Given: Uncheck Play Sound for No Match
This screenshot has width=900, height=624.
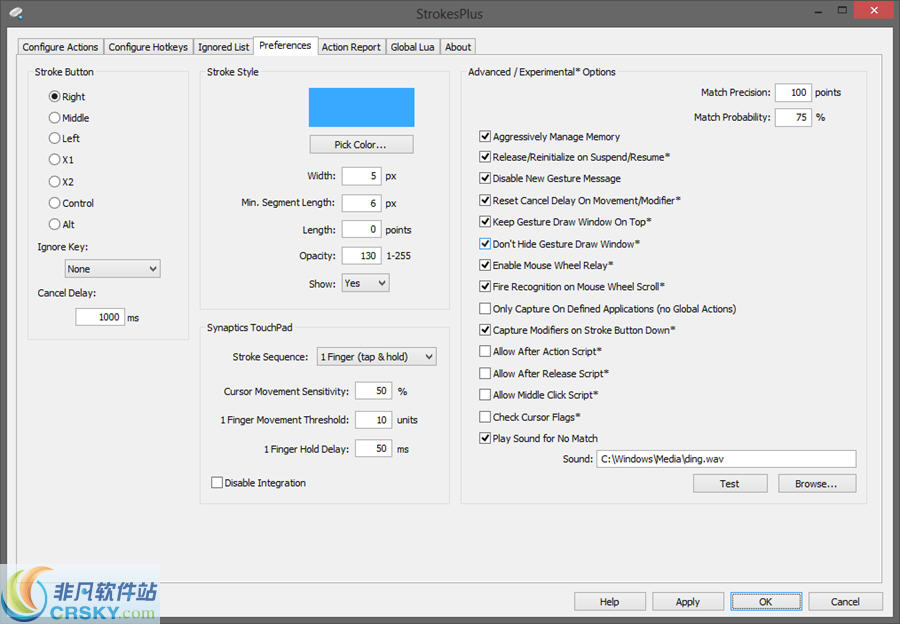Looking at the screenshot, I should [x=485, y=438].
